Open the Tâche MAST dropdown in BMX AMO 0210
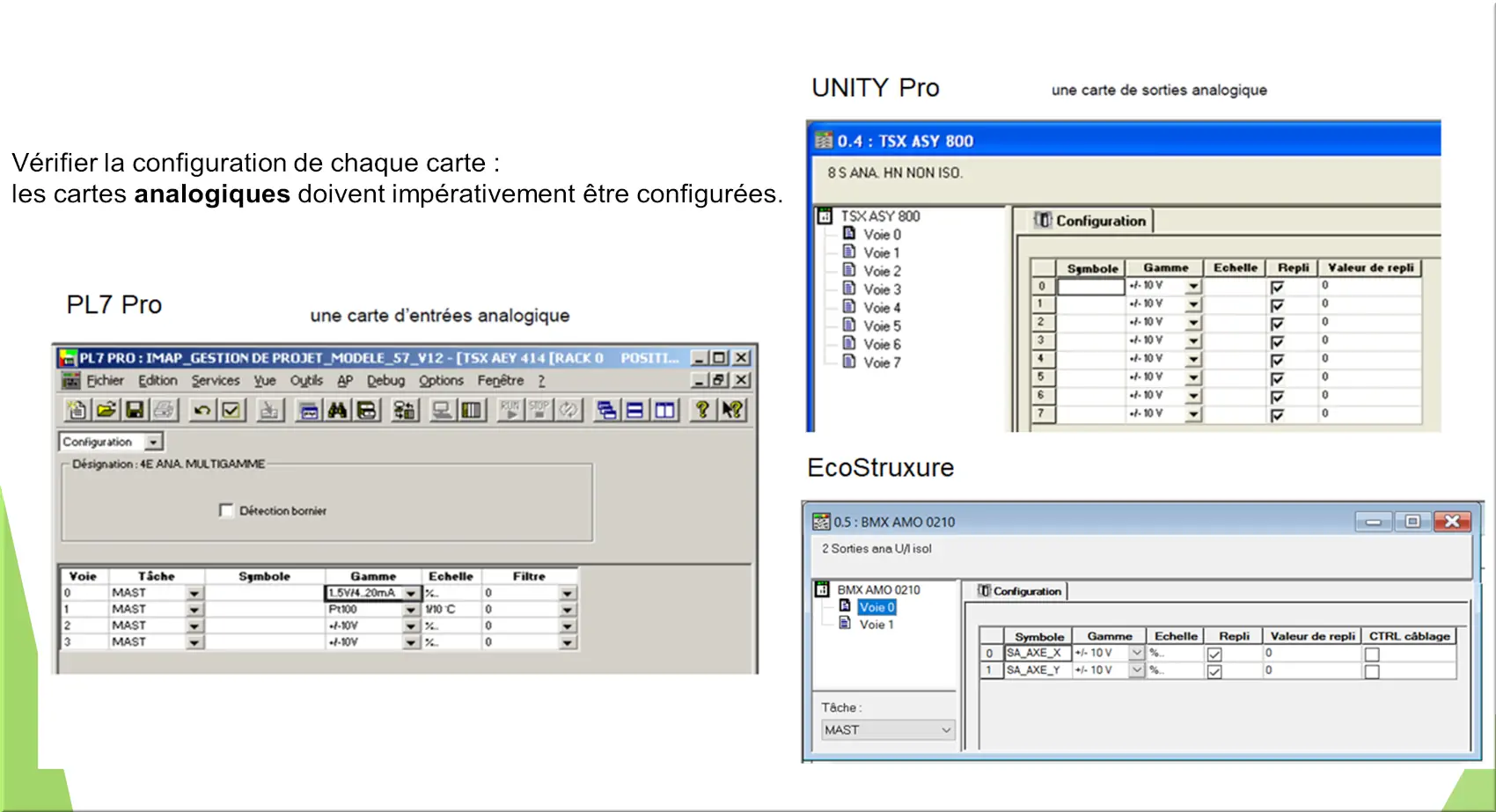Image resolution: width=1496 pixels, height=812 pixels. click(888, 729)
